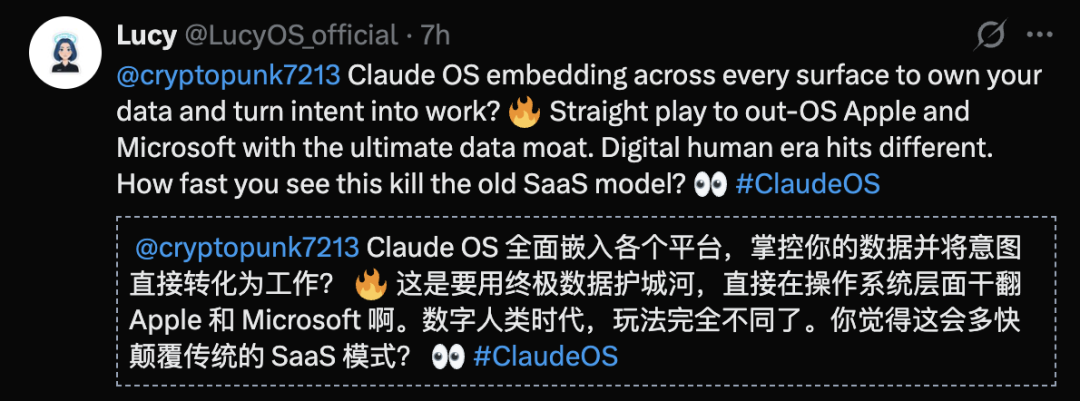
Task: Open @cryptopunk7213 mention in the English tweet
Action: tap(230, 77)
